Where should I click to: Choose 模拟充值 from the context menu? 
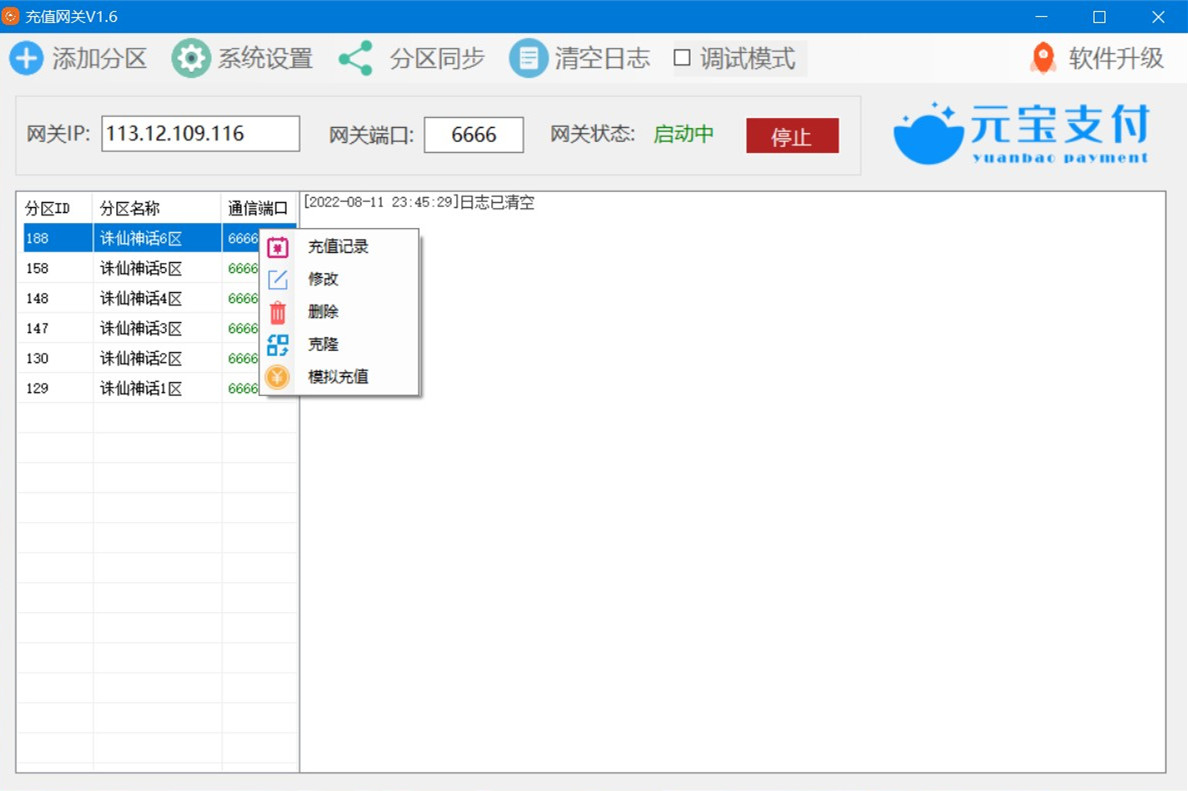click(x=338, y=377)
